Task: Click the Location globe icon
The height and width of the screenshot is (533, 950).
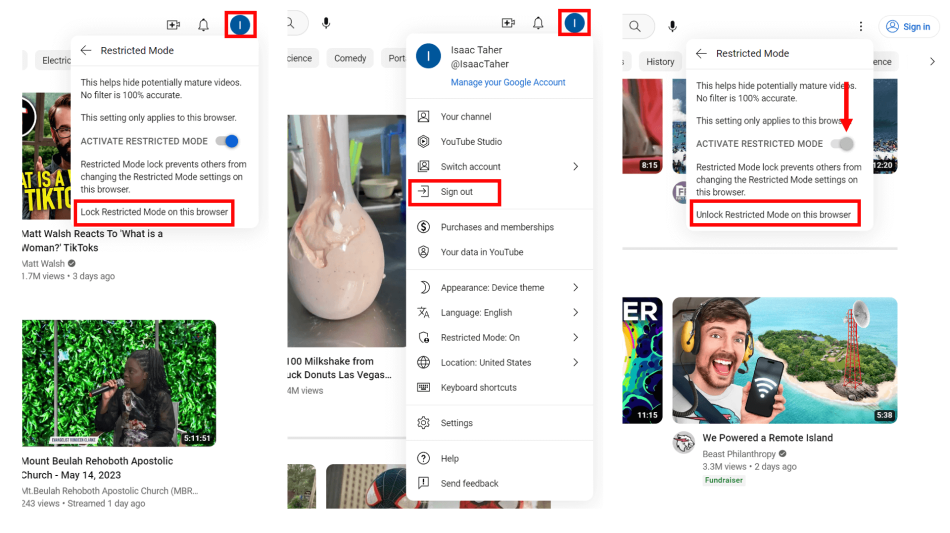Action: [424, 362]
